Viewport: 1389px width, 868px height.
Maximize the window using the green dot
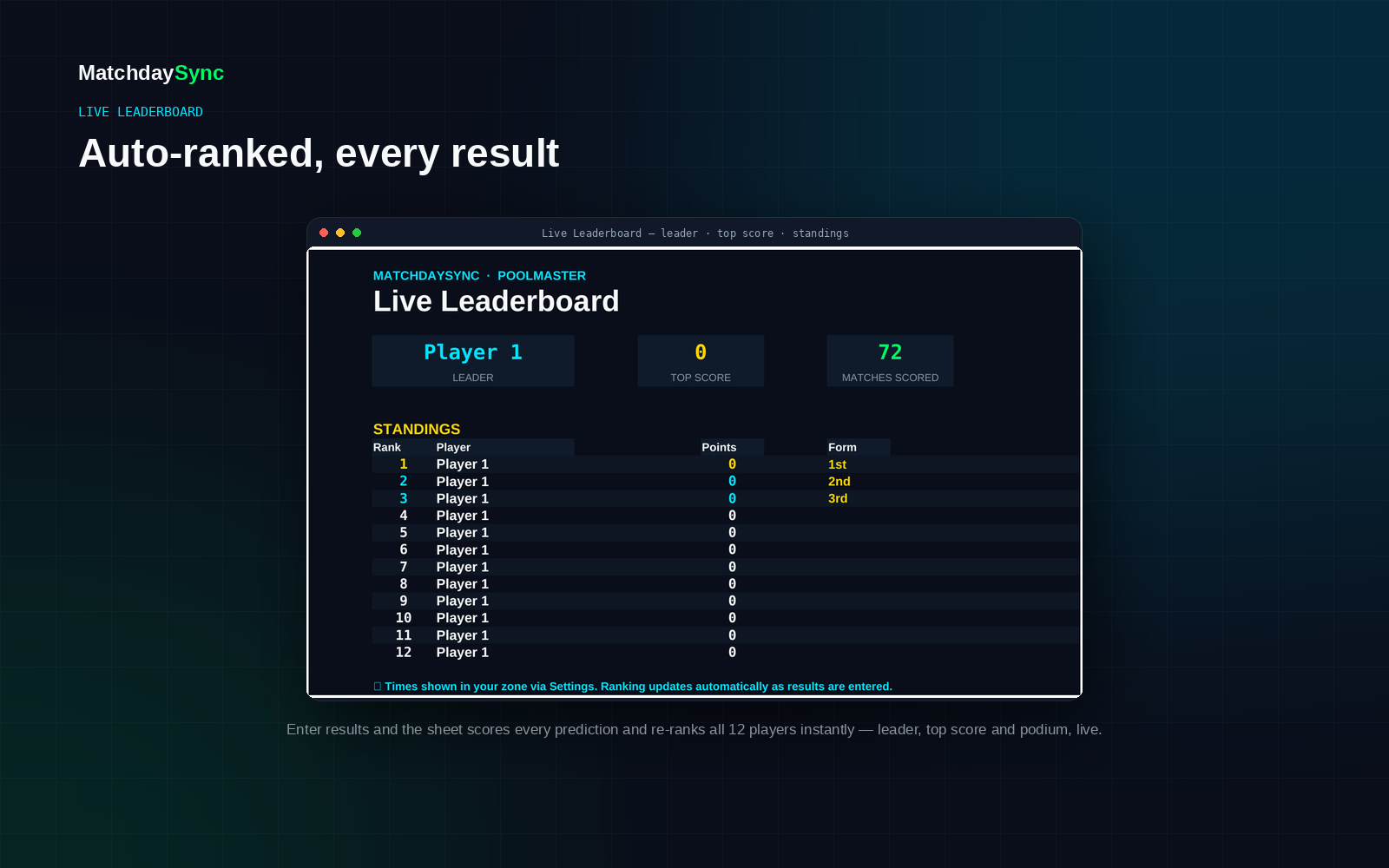point(357,233)
